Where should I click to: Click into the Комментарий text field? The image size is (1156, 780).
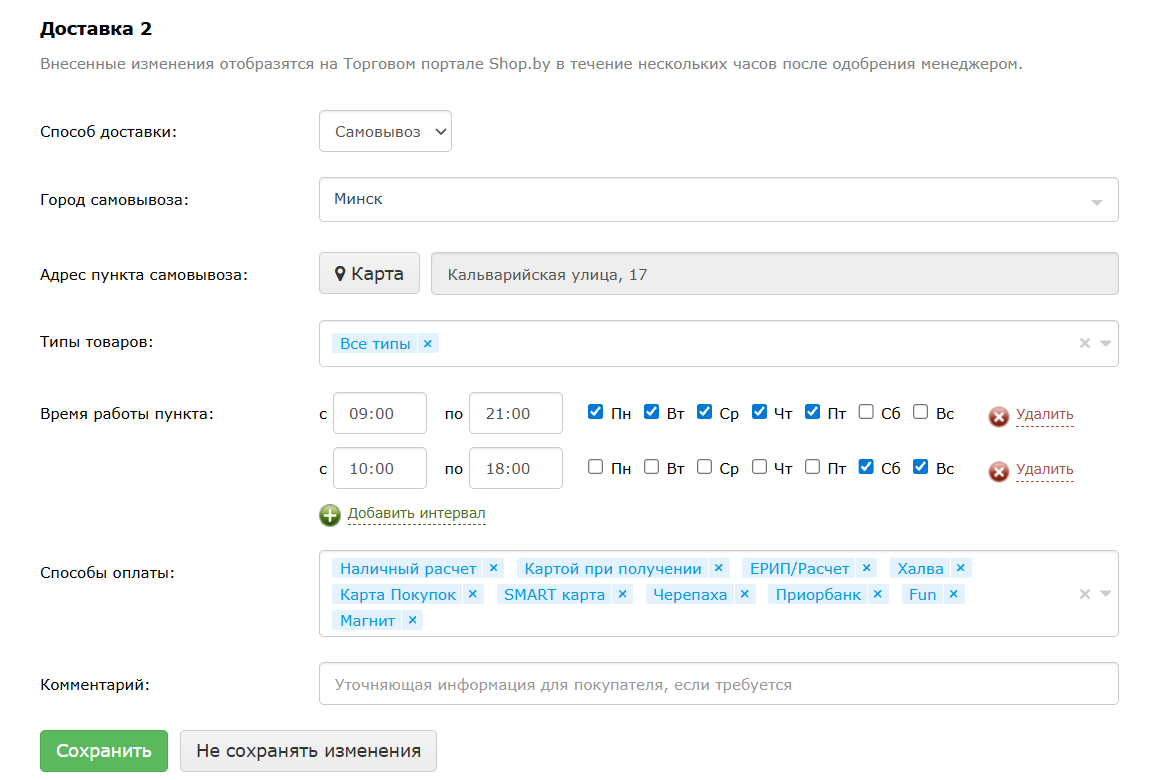(x=717, y=685)
